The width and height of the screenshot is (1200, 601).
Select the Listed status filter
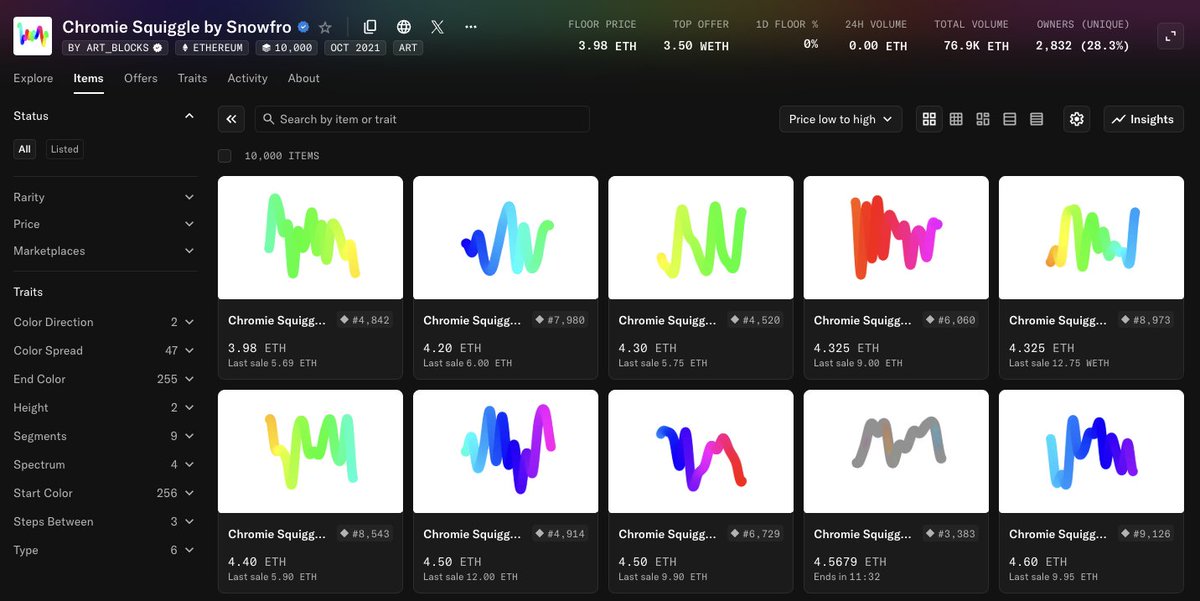coord(65,149)
